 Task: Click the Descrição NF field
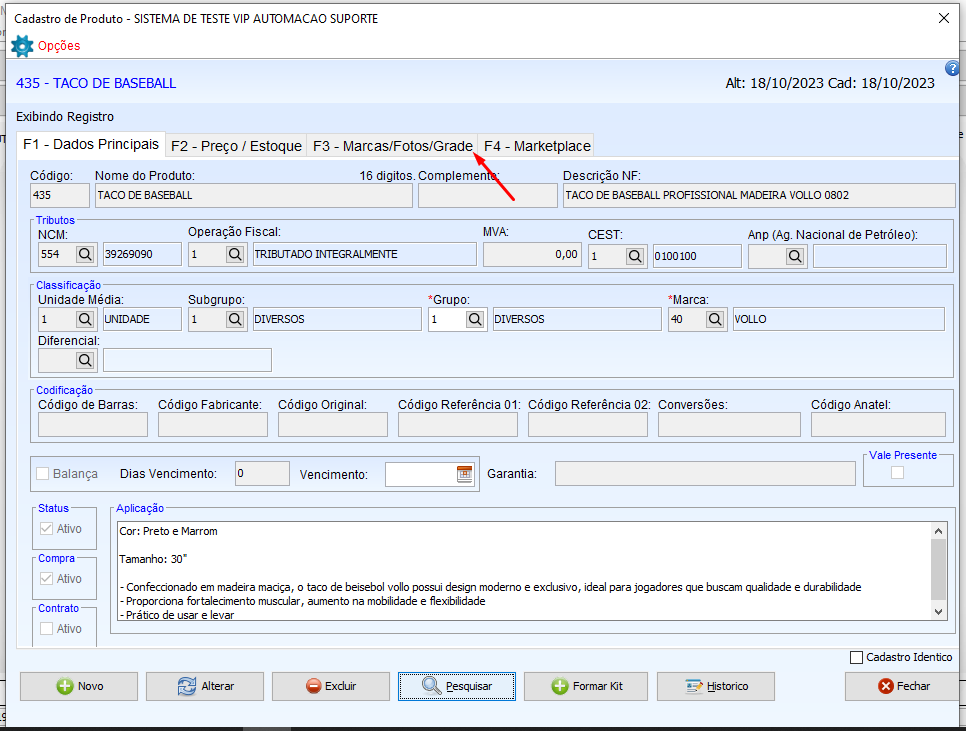point(759,195)
